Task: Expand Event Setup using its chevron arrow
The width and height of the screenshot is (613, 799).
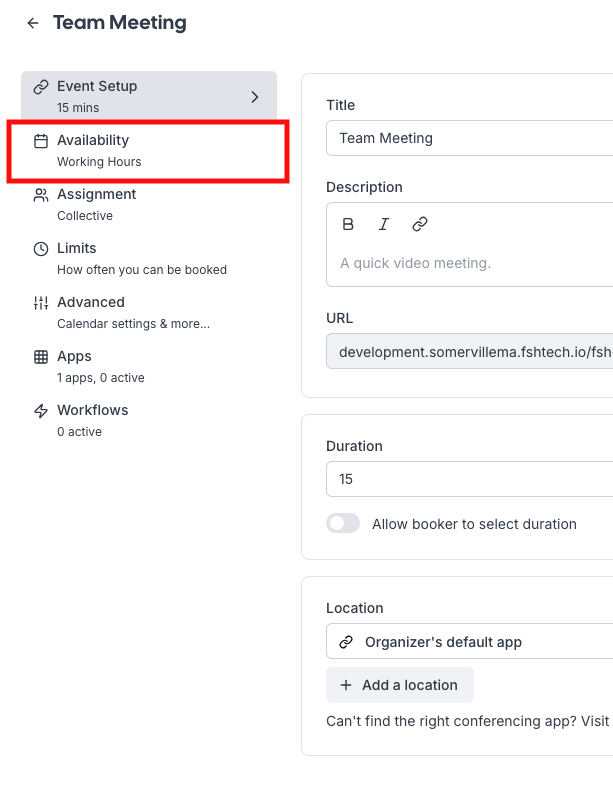Action: coord(254,97)
